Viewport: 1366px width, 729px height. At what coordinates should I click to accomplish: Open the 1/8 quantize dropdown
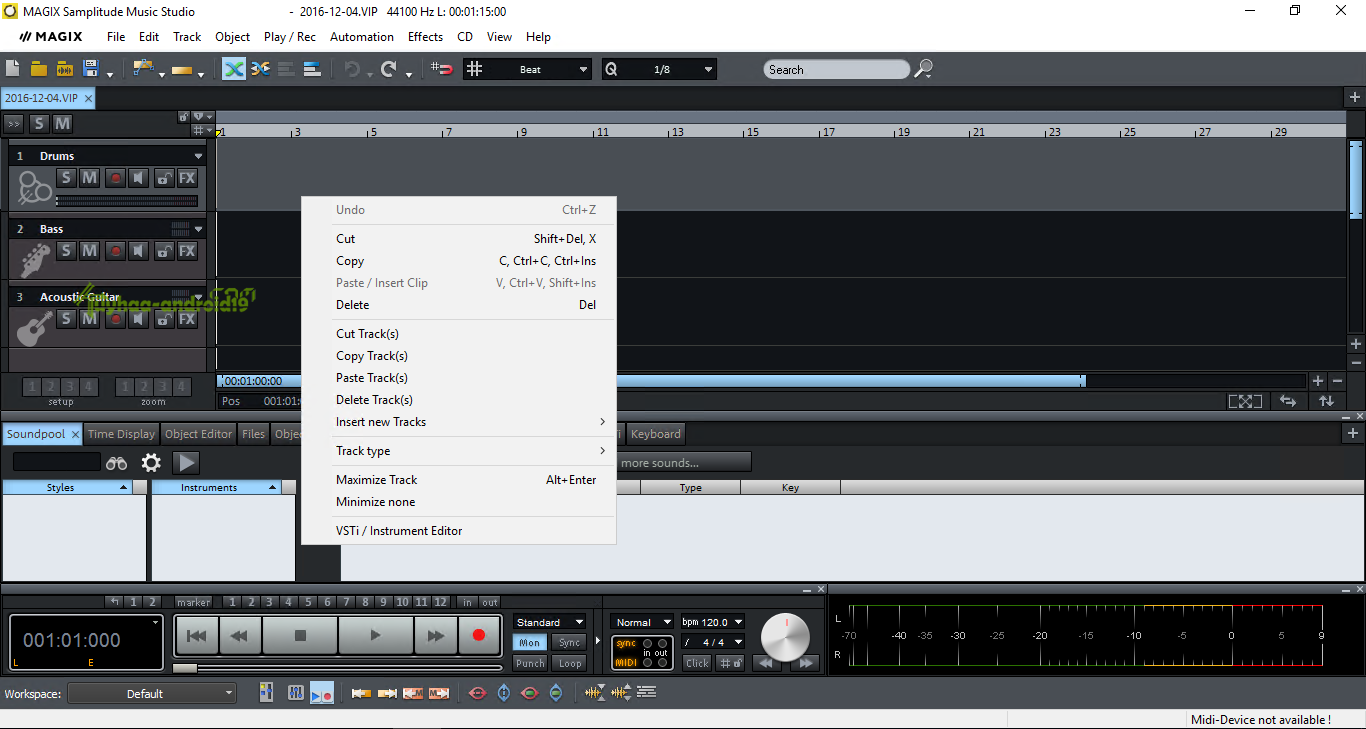[708, 69]
